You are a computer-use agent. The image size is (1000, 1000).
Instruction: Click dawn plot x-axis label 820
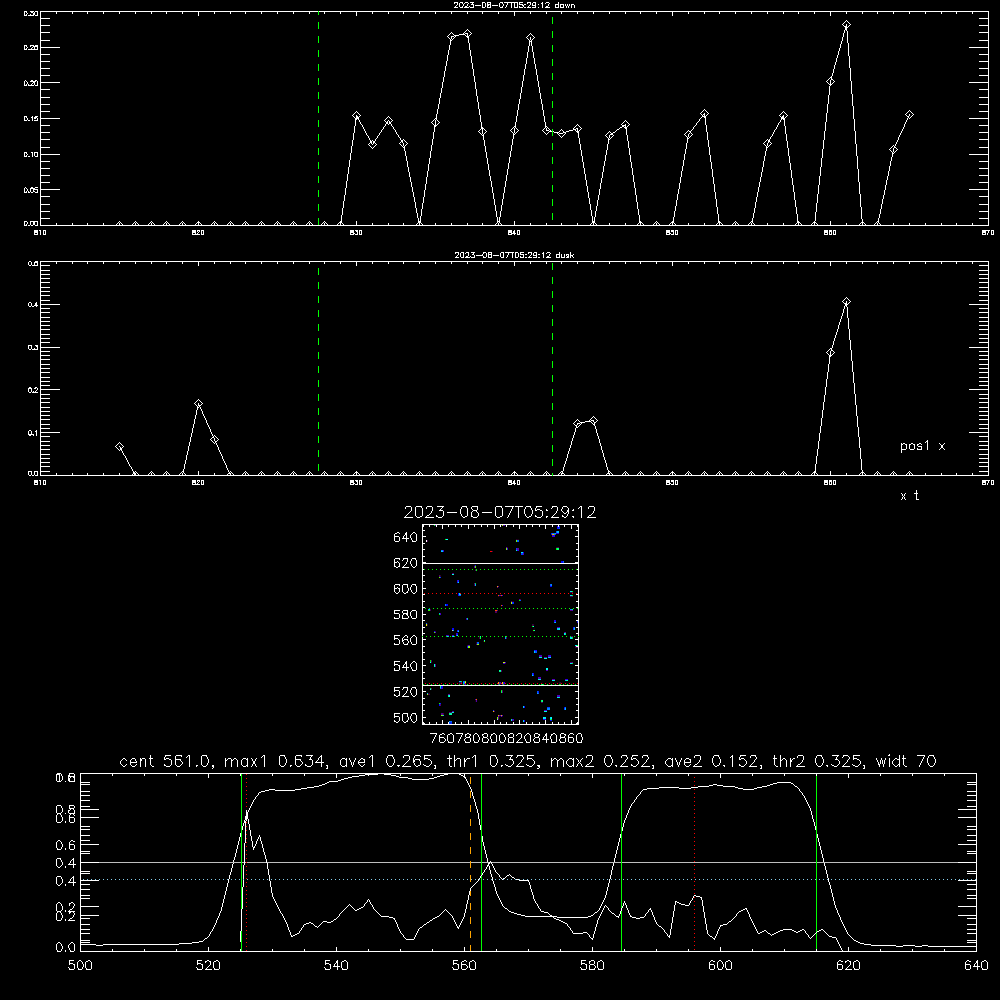point(198,233)
